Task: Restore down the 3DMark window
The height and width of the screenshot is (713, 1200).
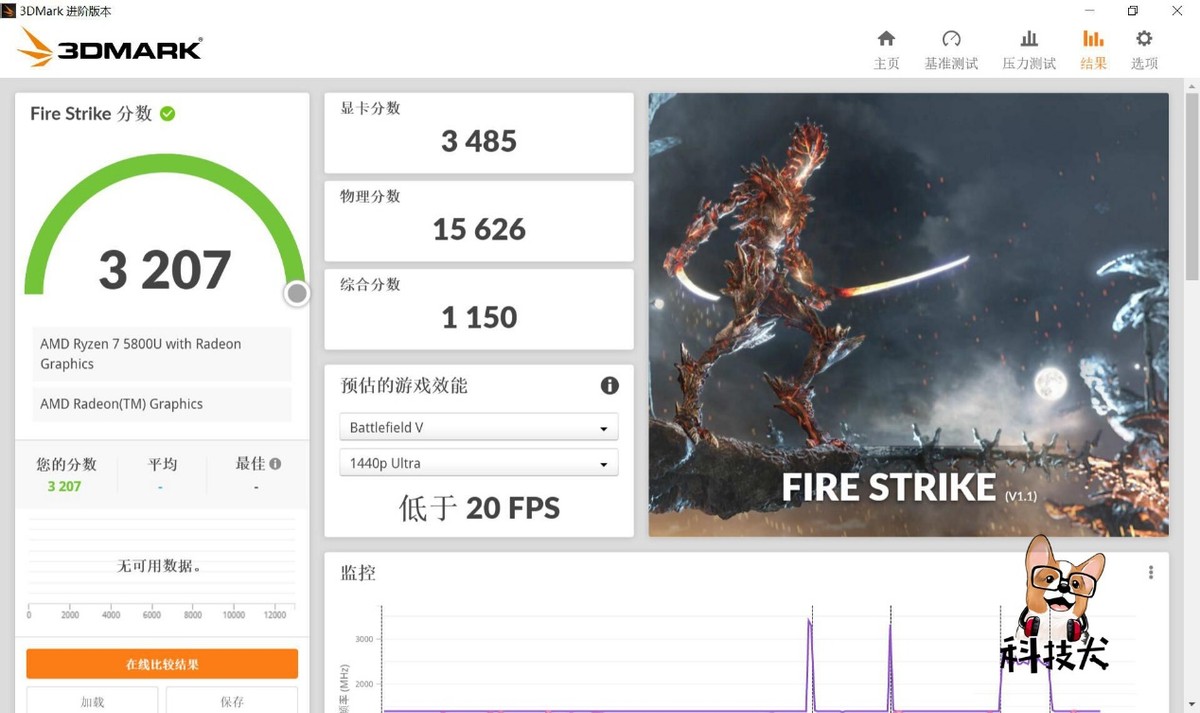Action: (1132, 11)
